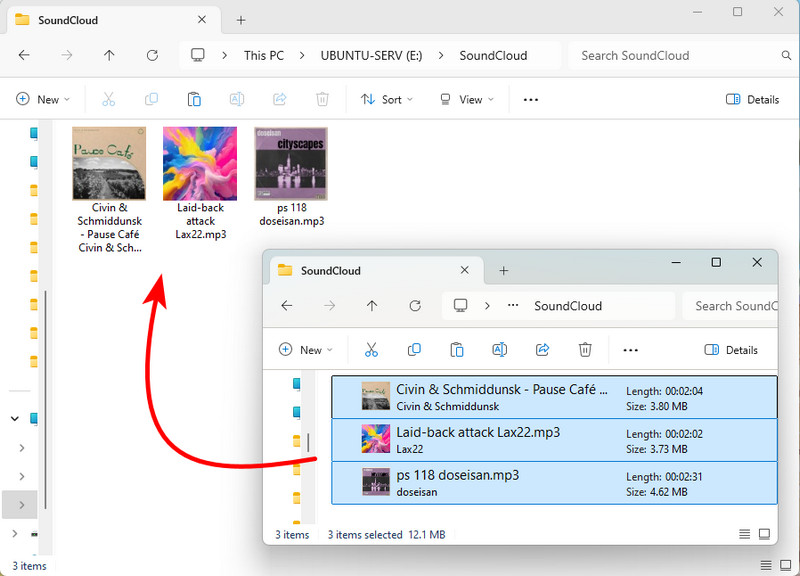The image size is (800, 576).
Task: Select ps 118 doseisan.mp3 list row
Action: (554, 483)
